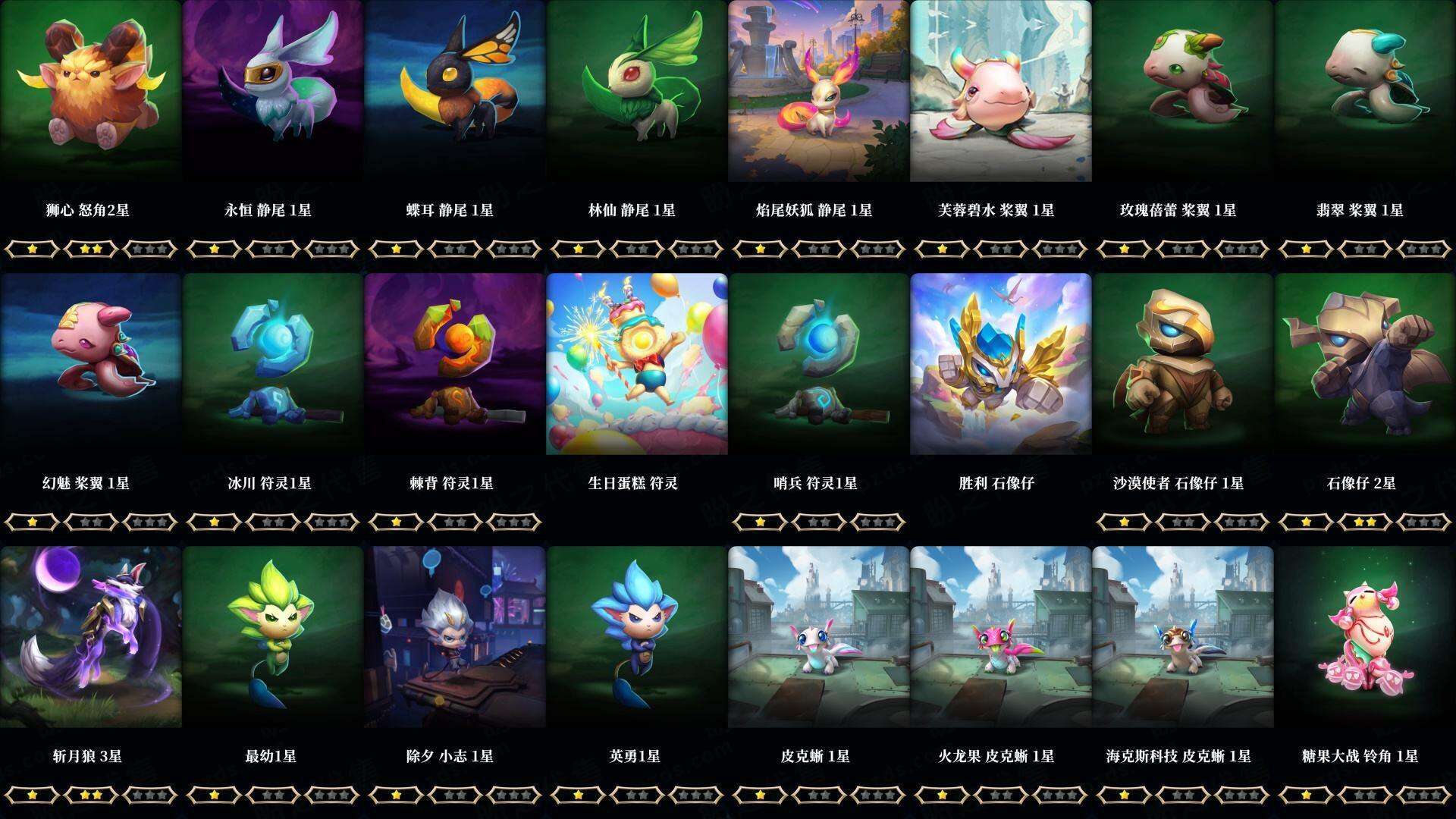Choose the 永恒 静尾 masked fox card
This screenshot has height=819, width=1456.
coord(272,91)
